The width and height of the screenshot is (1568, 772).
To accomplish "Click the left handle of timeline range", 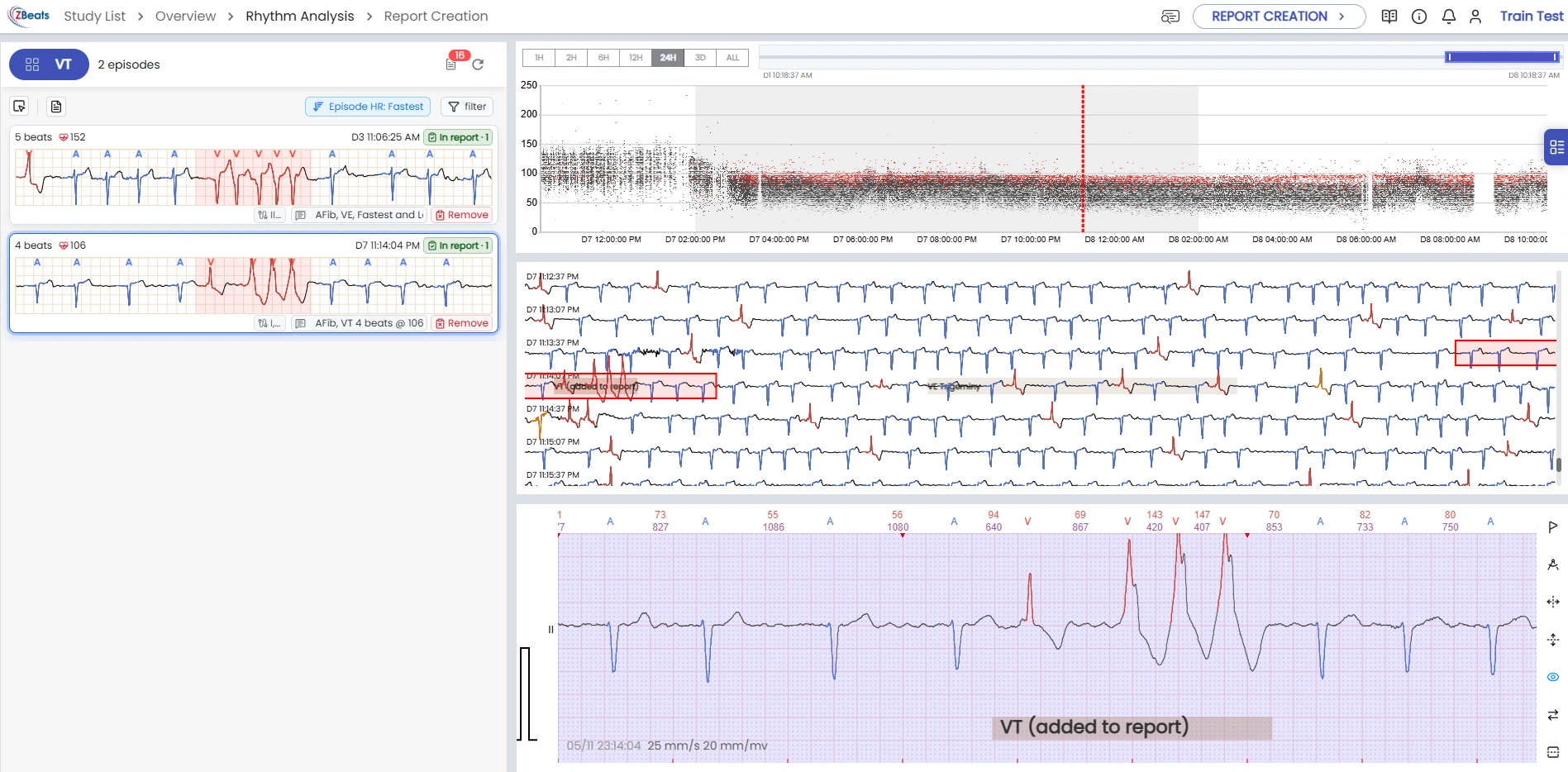I will pyautogui.click(x=1448, y=57).
